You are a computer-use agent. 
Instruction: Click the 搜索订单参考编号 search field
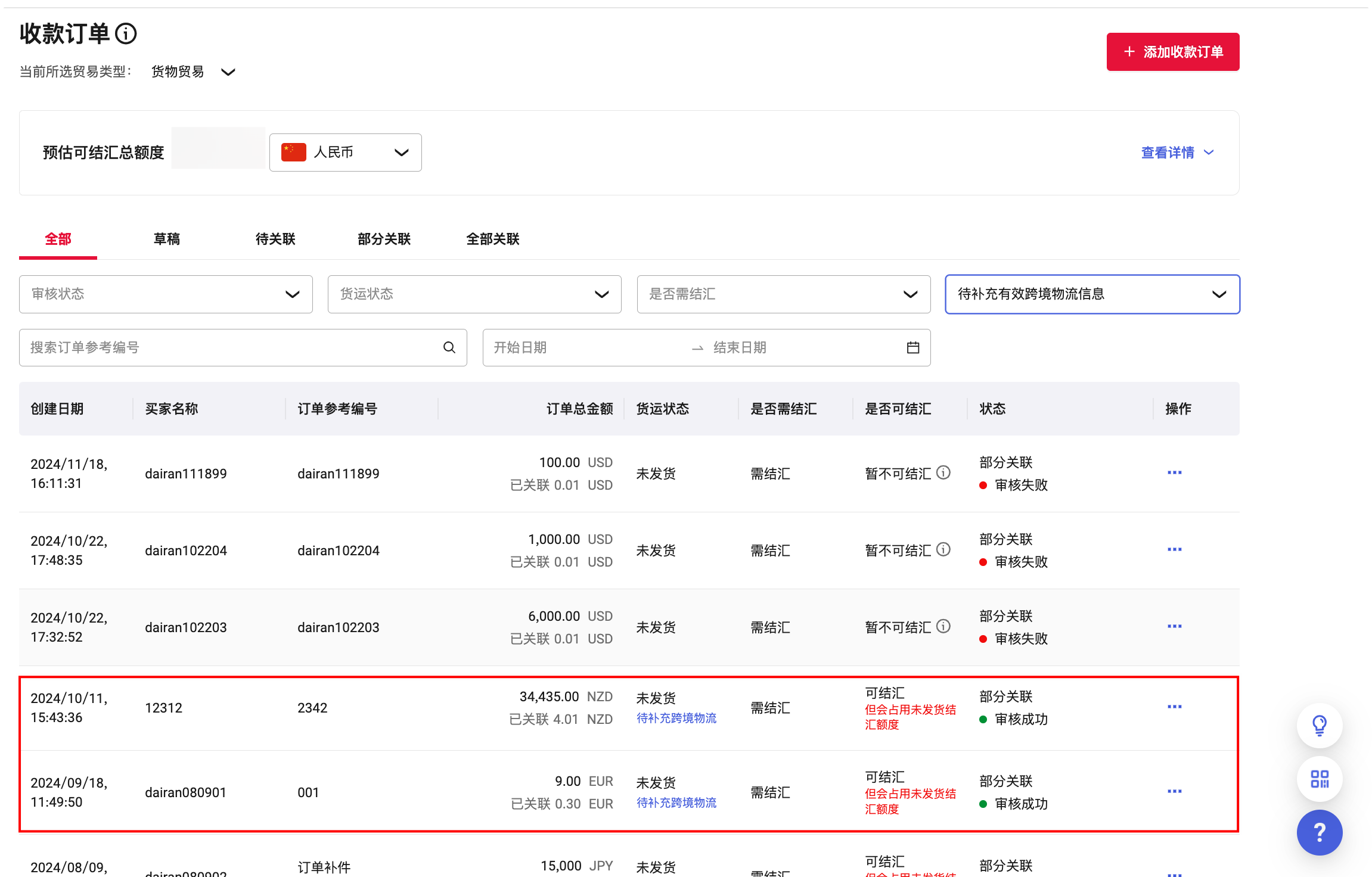[232, 347]
